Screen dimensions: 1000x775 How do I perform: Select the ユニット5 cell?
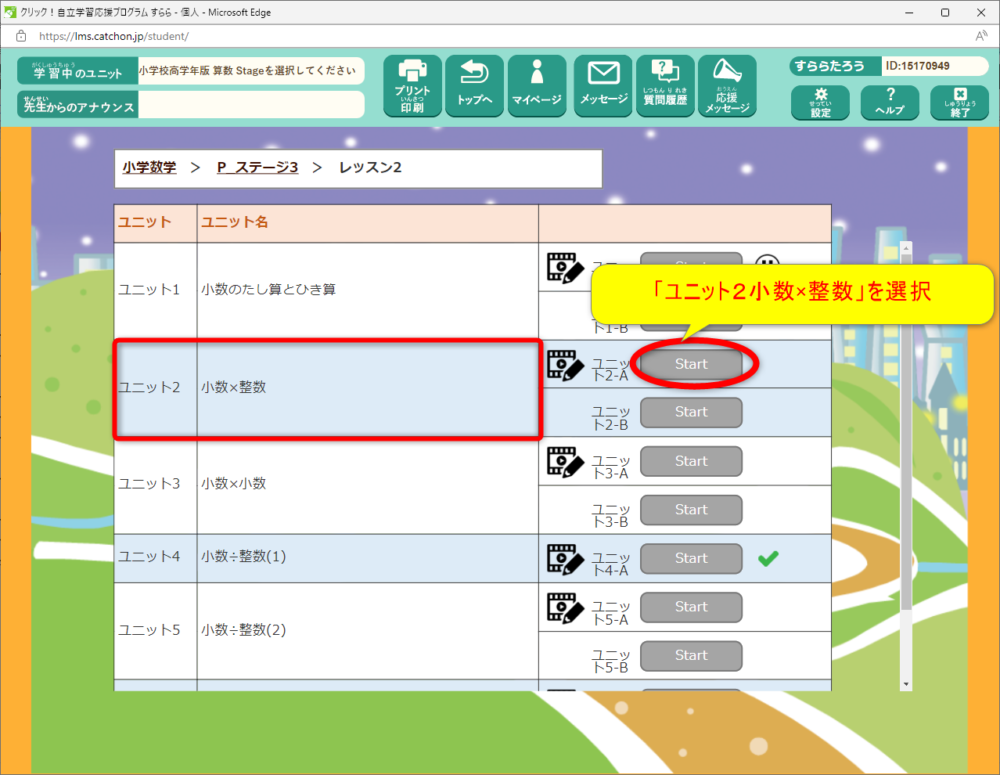pyautogui.click(x=156, y=631)
